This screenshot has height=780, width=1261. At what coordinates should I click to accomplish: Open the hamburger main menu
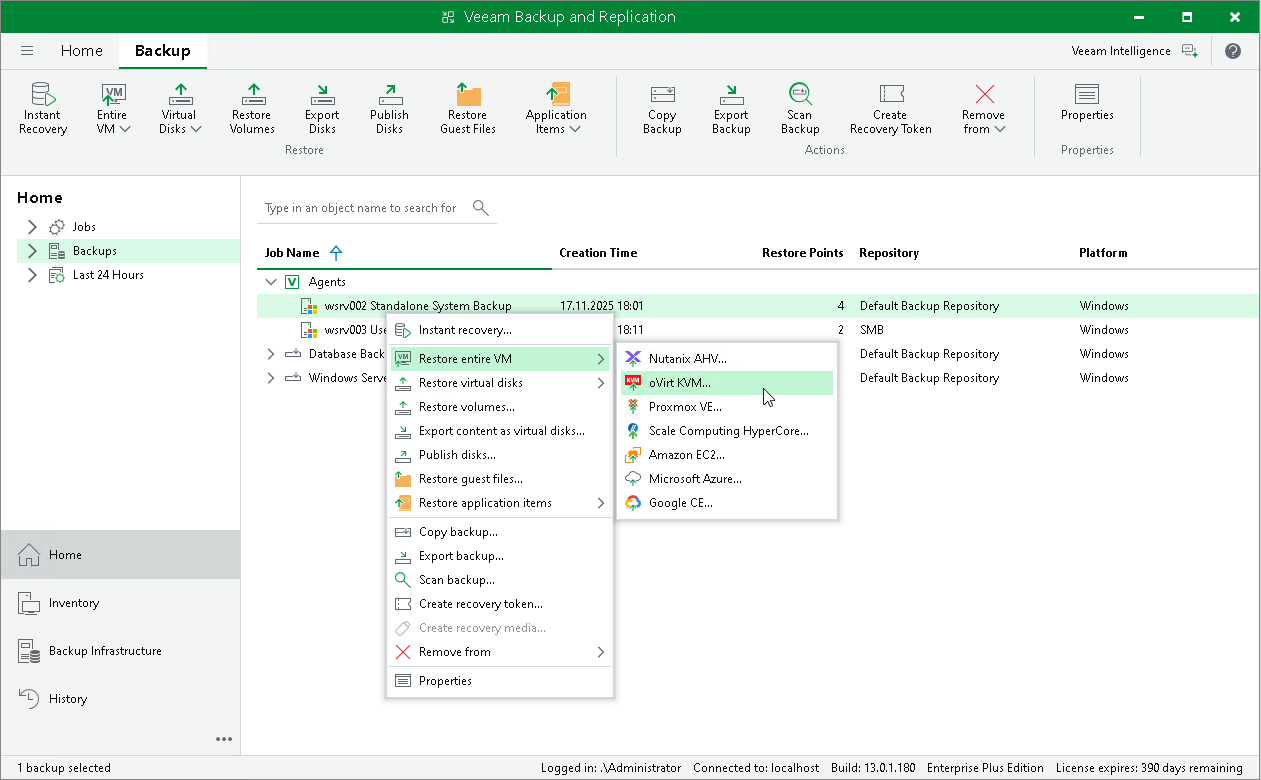[27, 51]
